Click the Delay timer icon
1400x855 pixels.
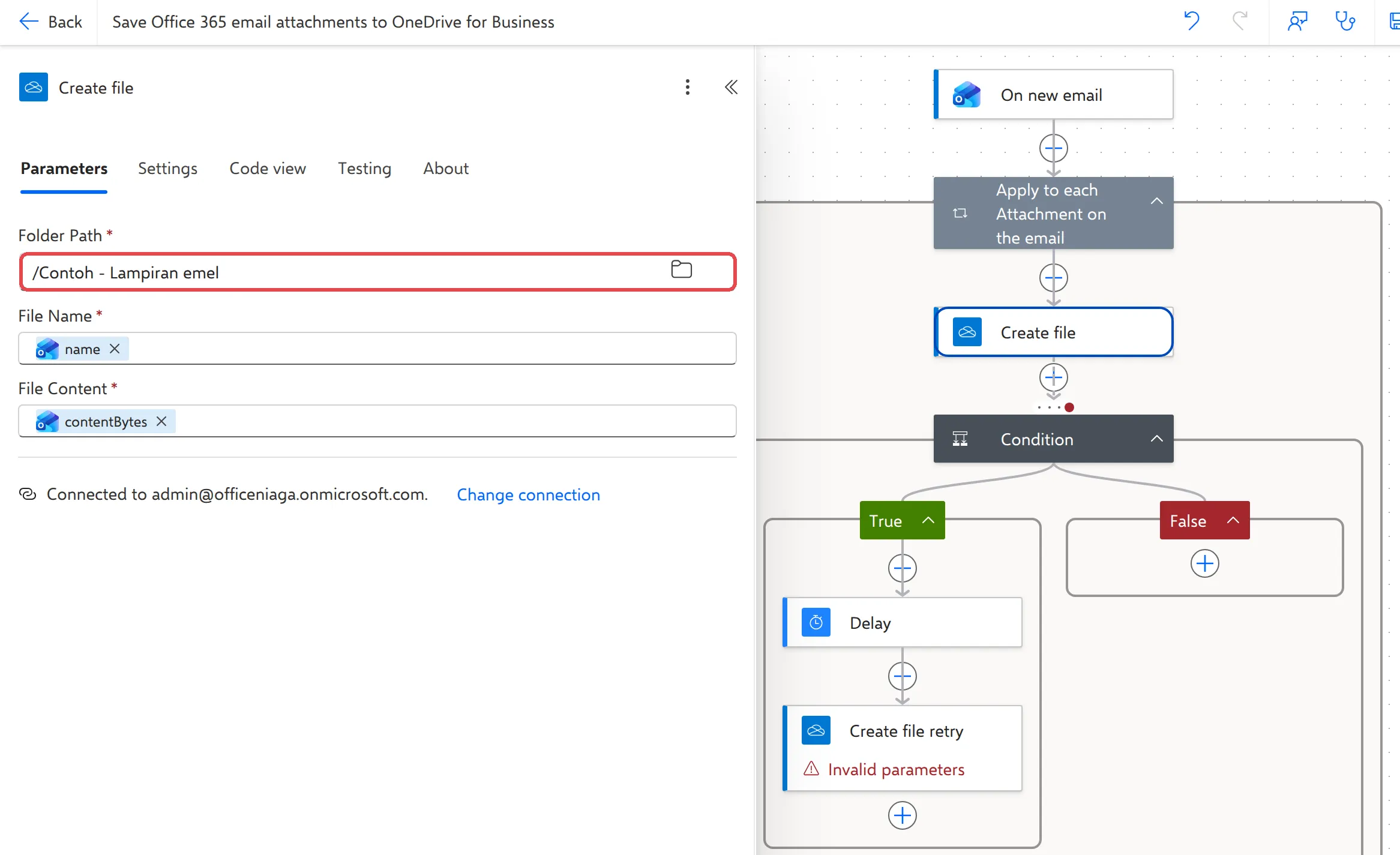(816, 622)
